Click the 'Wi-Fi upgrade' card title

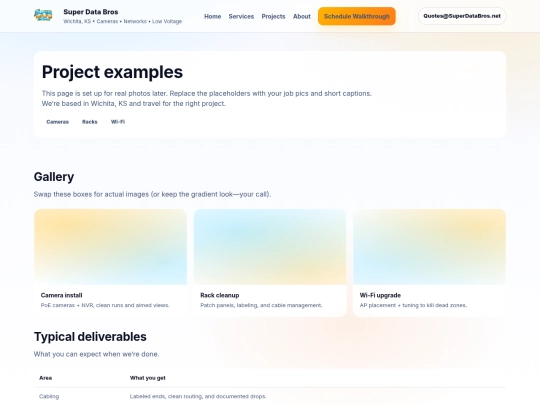tap(380, 295)
